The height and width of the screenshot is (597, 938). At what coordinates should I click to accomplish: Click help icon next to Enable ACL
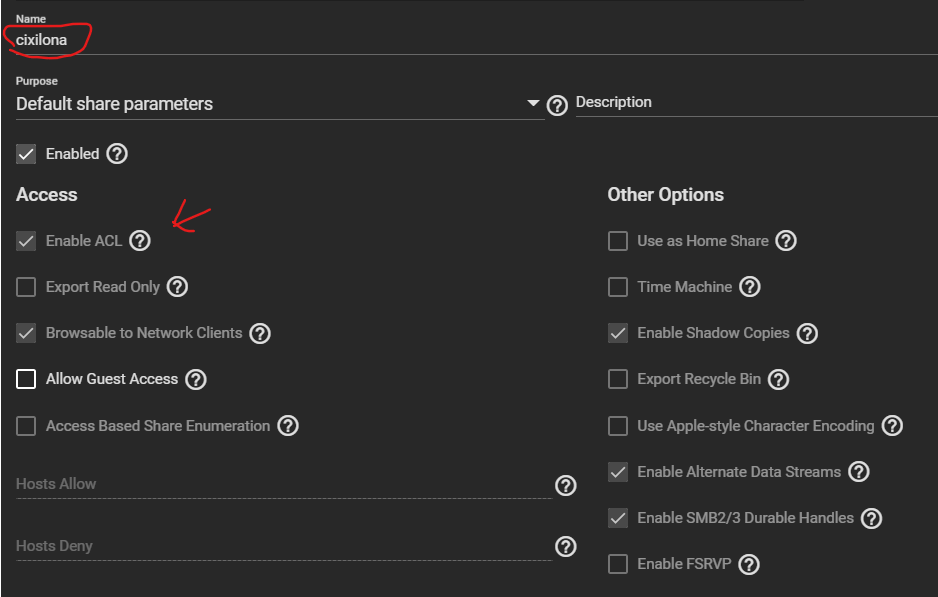pos(140,241)
